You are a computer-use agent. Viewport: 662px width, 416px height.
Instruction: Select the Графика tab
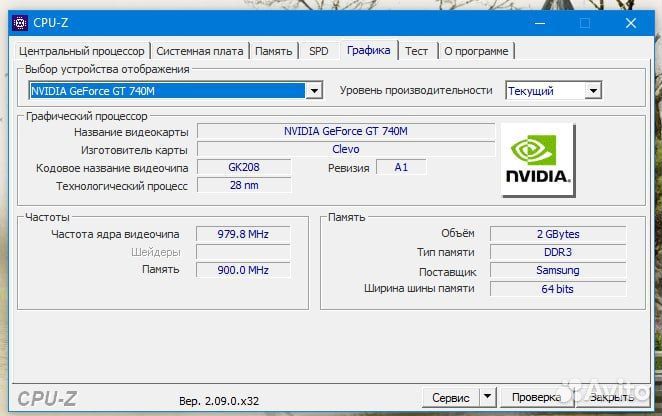click(369, 50)
